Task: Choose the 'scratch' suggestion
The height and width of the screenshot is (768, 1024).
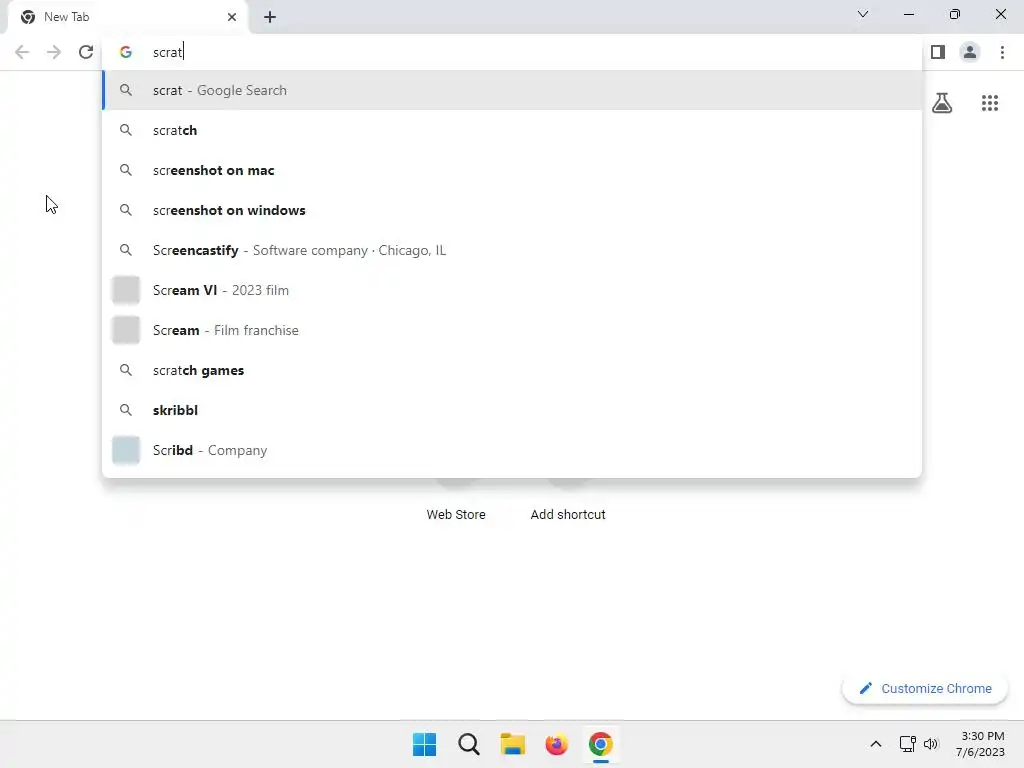Action: tap(512, 130)
